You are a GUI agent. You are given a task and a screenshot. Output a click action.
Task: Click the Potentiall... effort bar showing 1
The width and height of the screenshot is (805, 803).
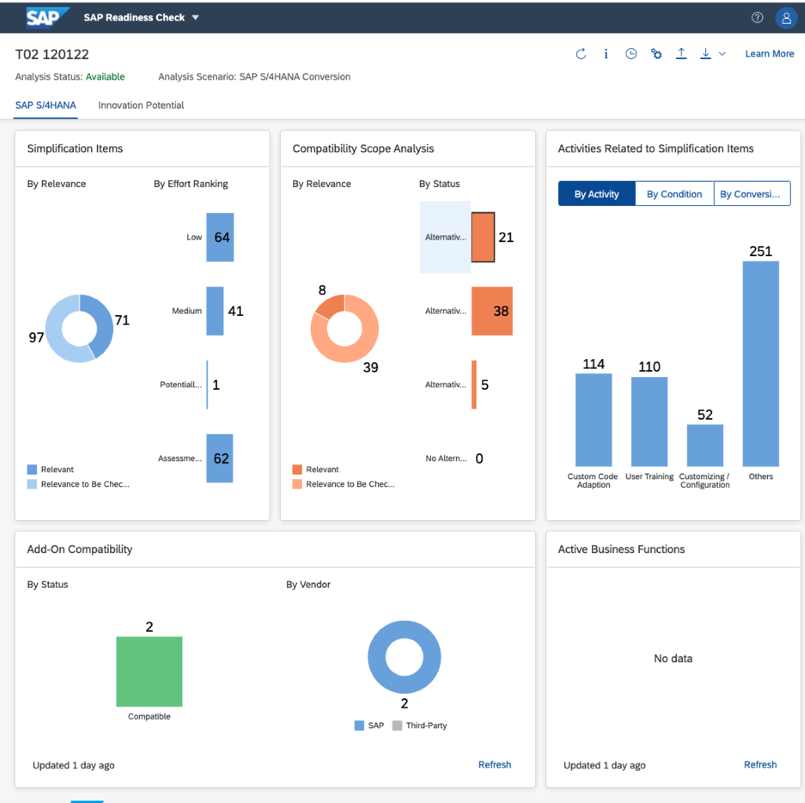[207, 385]
